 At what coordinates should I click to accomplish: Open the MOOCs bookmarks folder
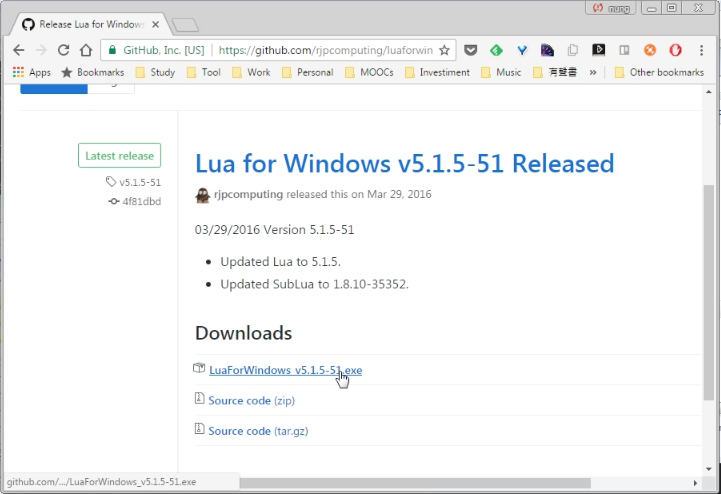tap(369, 72)
